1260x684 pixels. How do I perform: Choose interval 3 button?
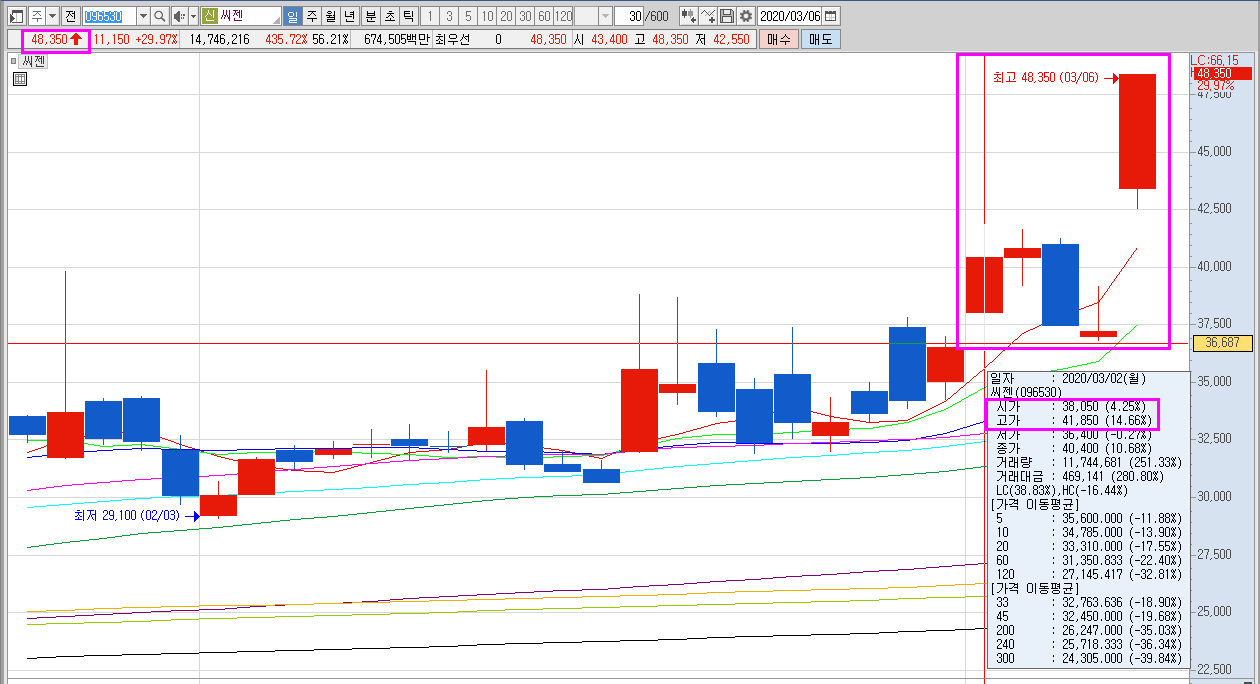[449, 16]
